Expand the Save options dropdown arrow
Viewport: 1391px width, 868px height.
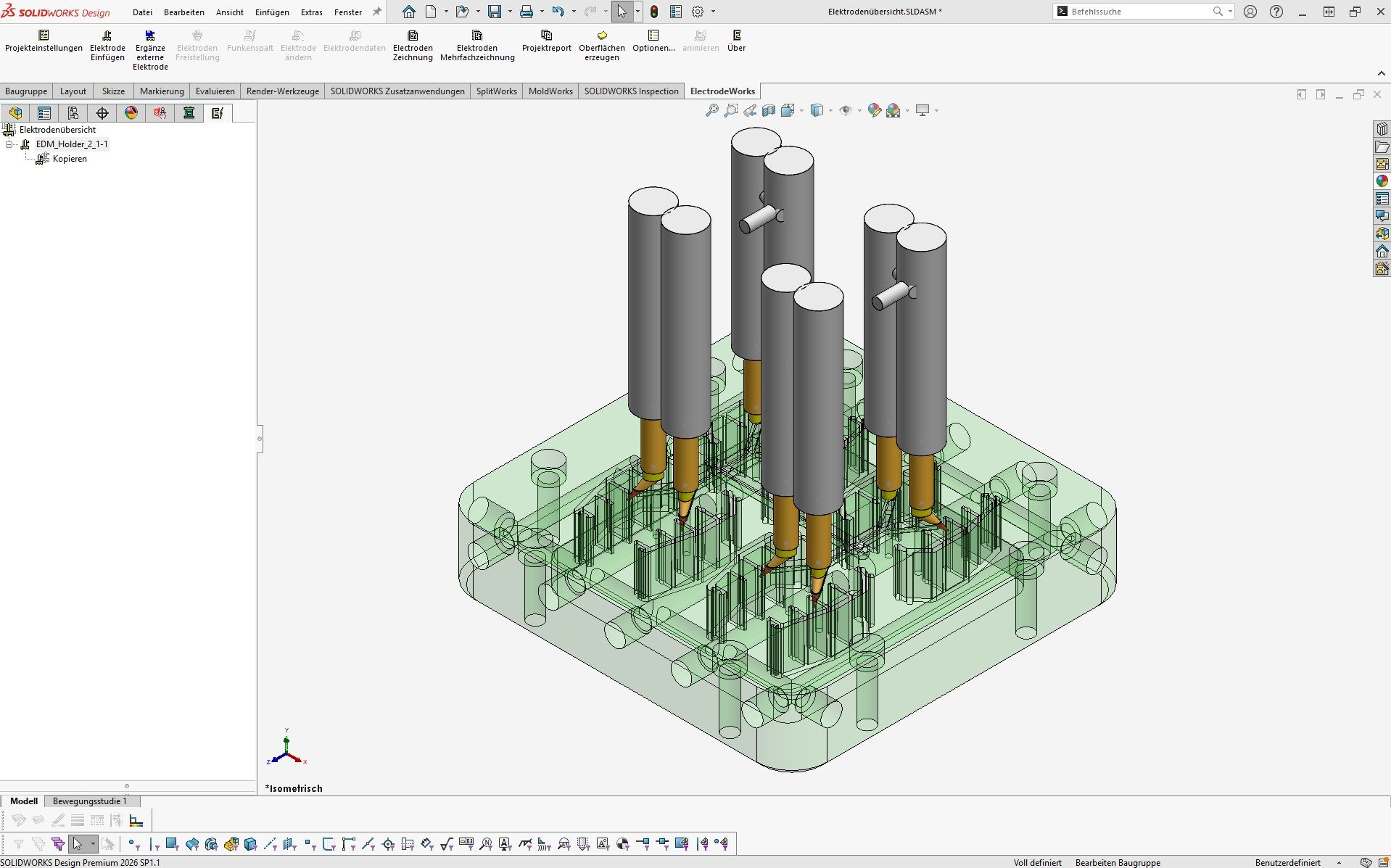(x=510, y=12)
